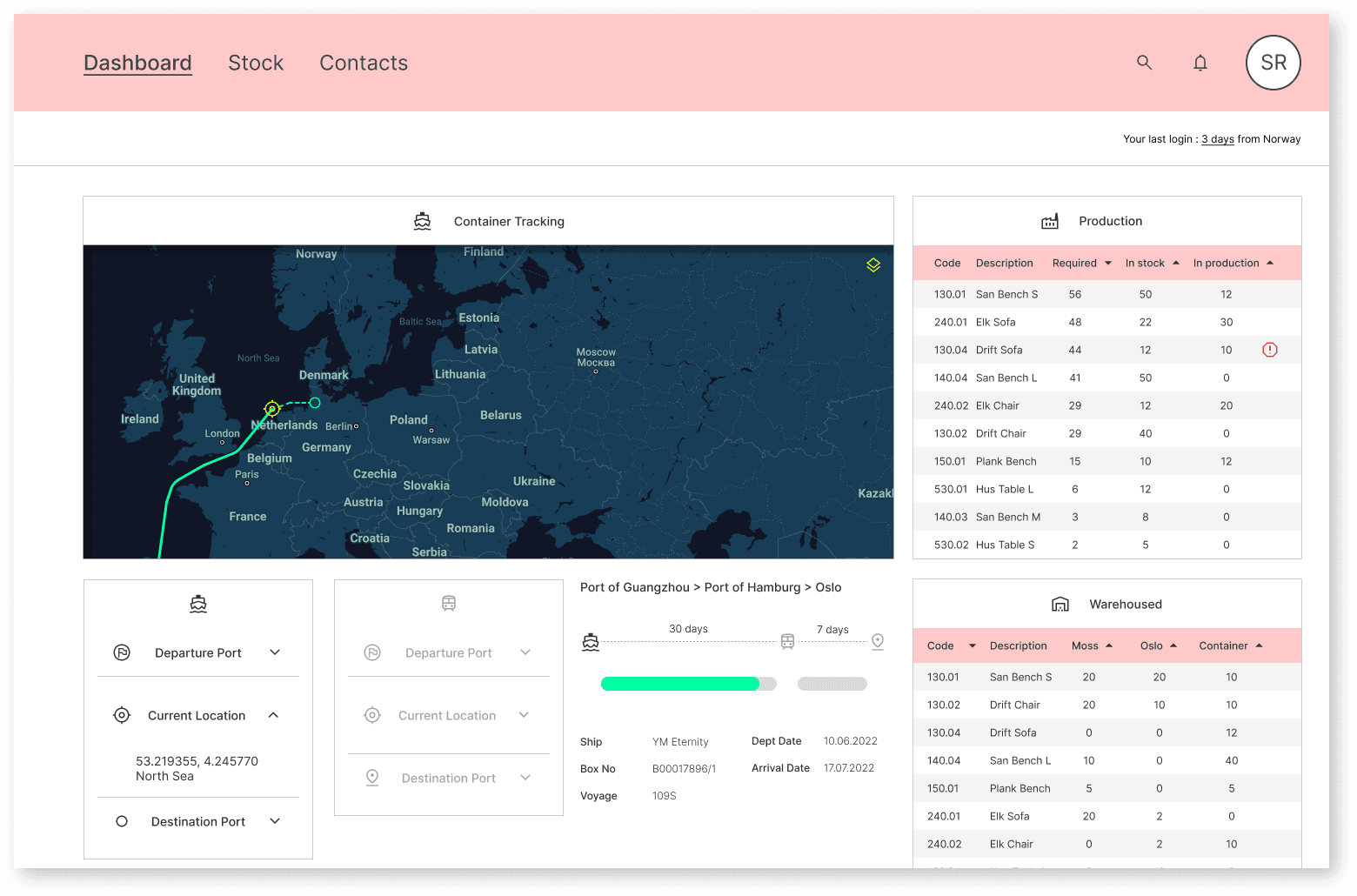Click the warning icon beside Drift Sofa
The width and height of the screenshot is (1357, 896).
tap(1269, 350)
